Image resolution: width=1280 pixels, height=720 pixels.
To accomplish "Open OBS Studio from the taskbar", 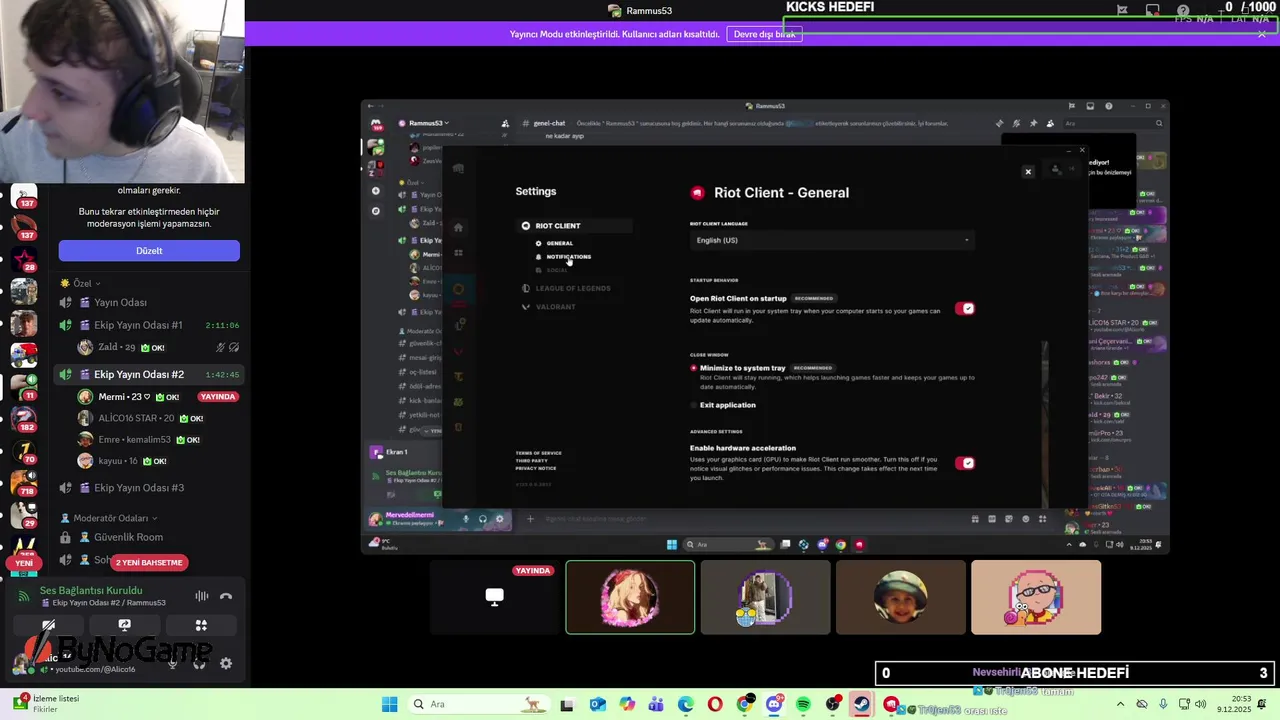I will click(x=833, y=704).
